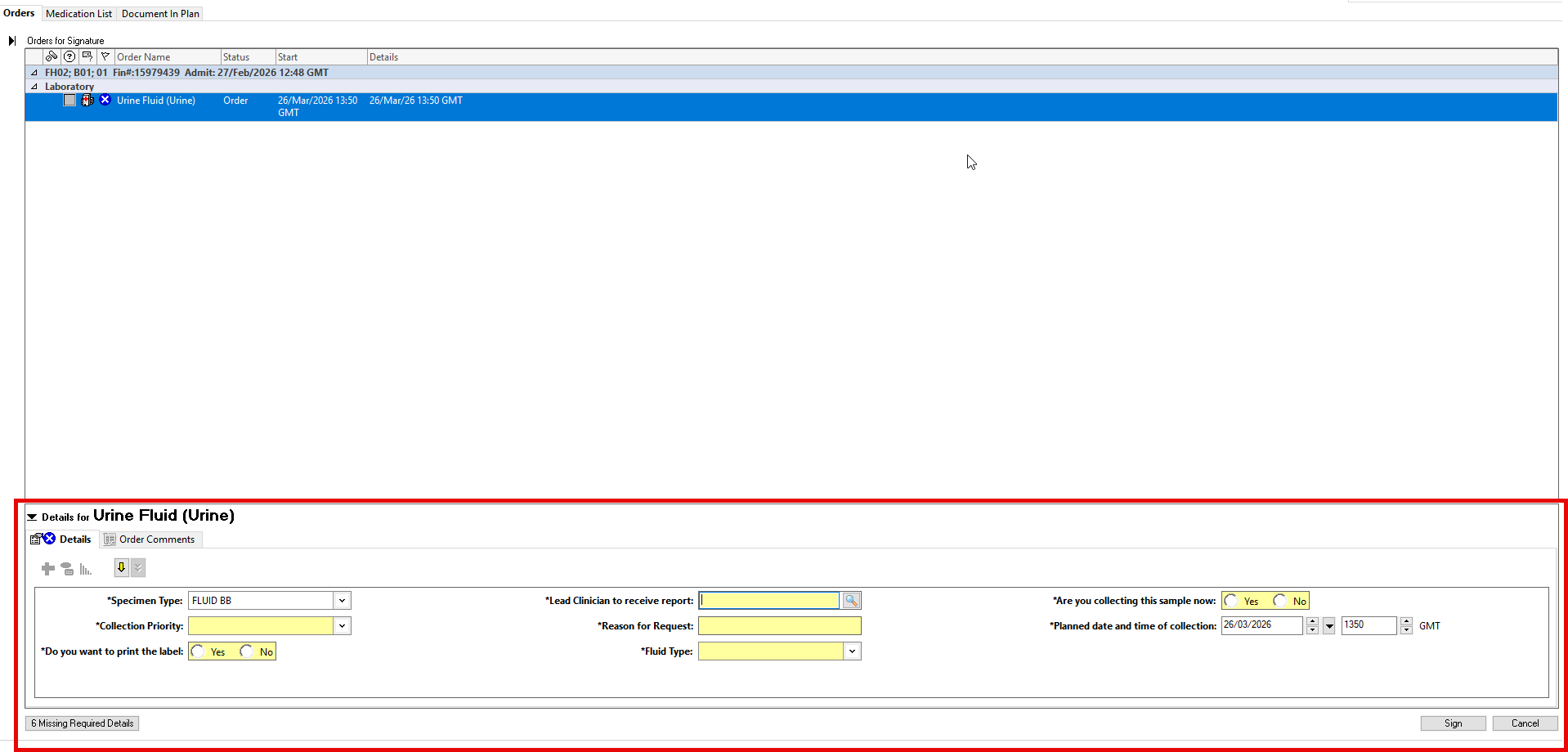Open the Medication List tab
The height and width of the screenshot is (752, 1568).
[78, 14]
